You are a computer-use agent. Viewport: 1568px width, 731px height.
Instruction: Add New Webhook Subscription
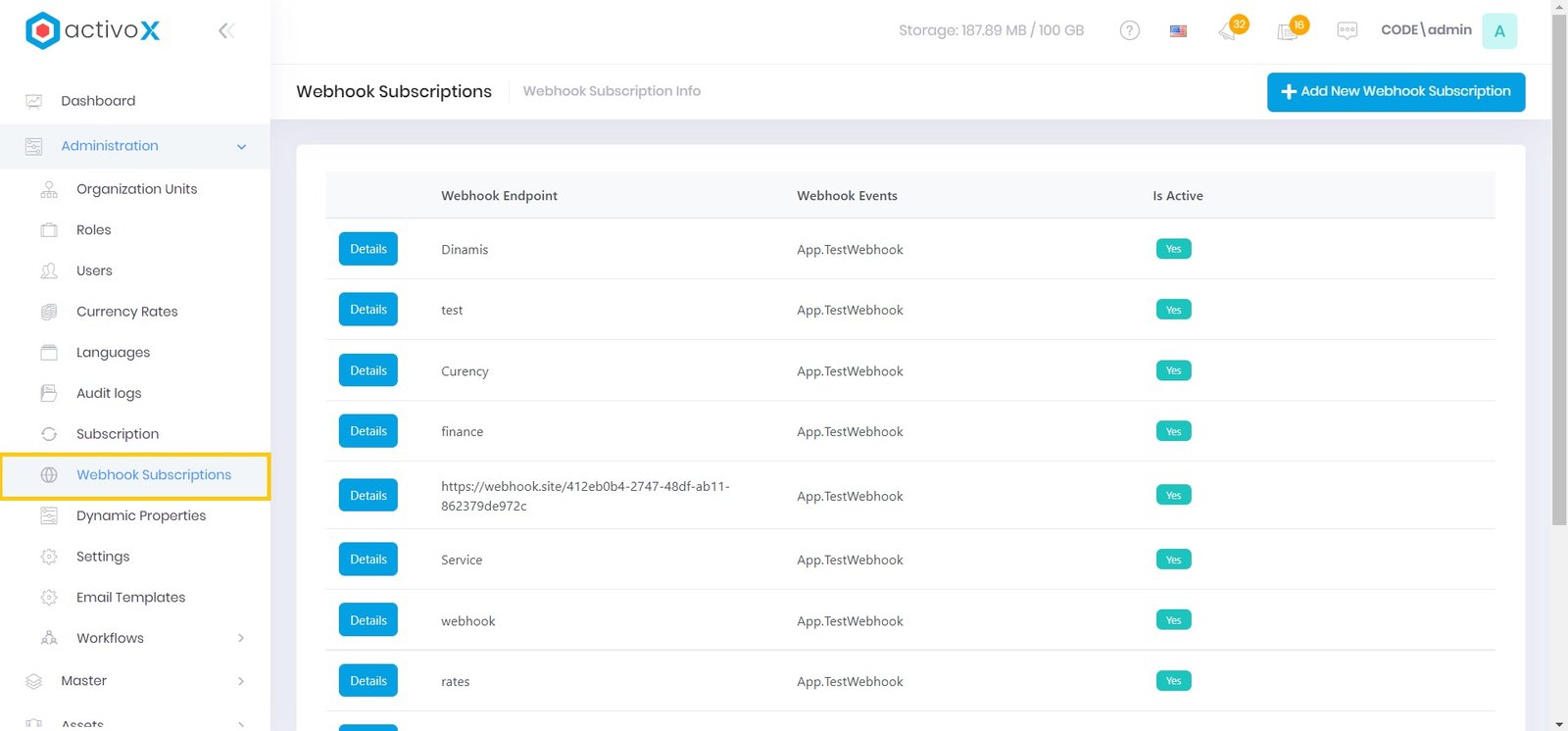[1396, 92]
